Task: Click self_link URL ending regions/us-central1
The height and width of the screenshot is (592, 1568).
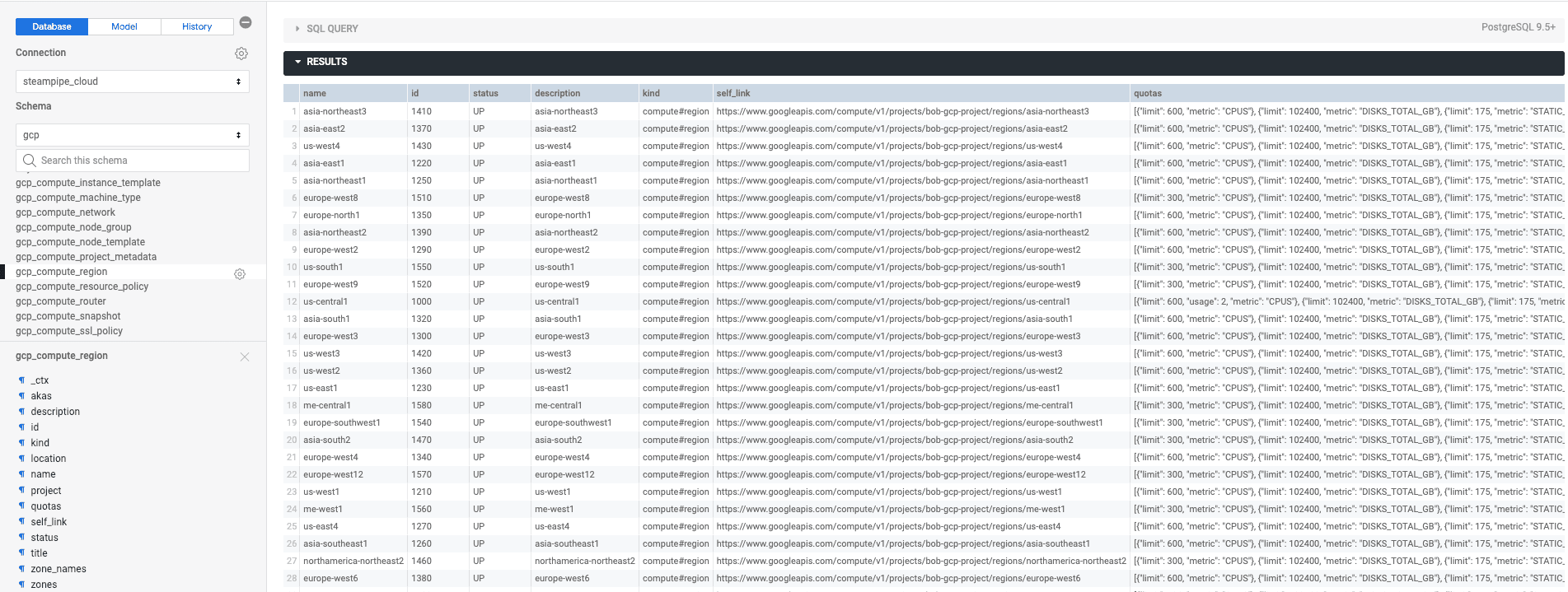Action: [x=893, y=301]
